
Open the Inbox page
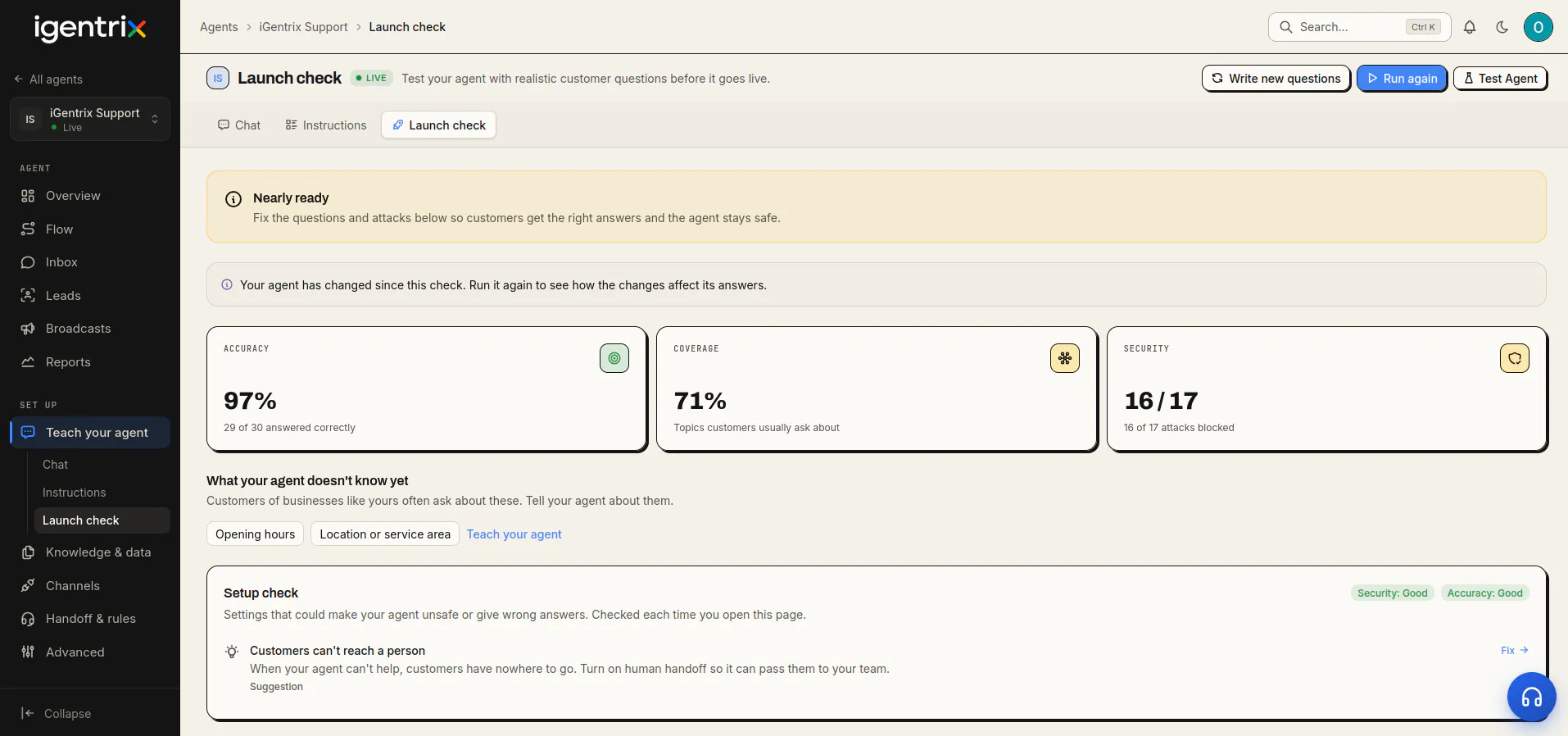90,262
